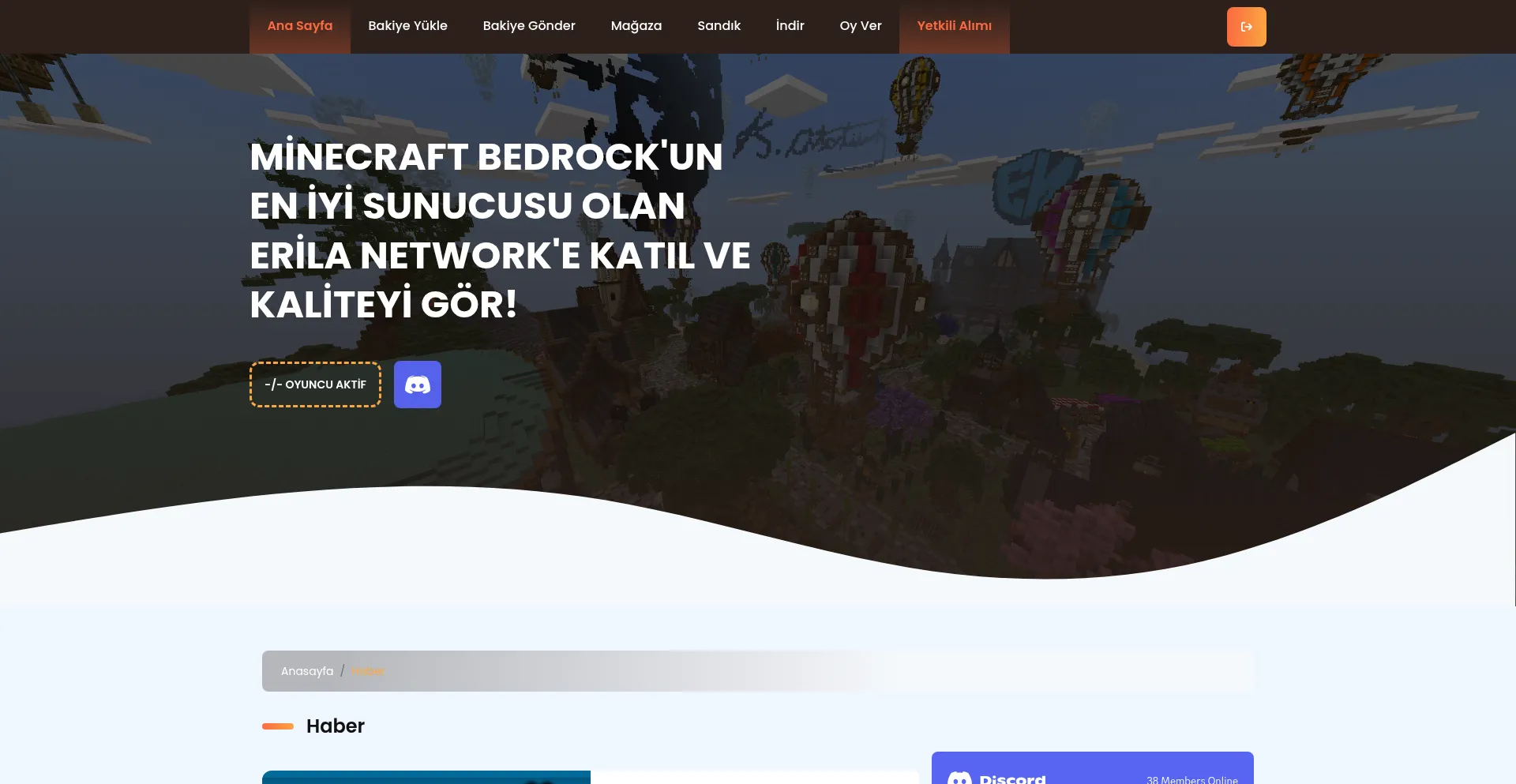The image size is (1516, 784).
Task: Click the orange login arrow icon button
Action: point(1246,27)
